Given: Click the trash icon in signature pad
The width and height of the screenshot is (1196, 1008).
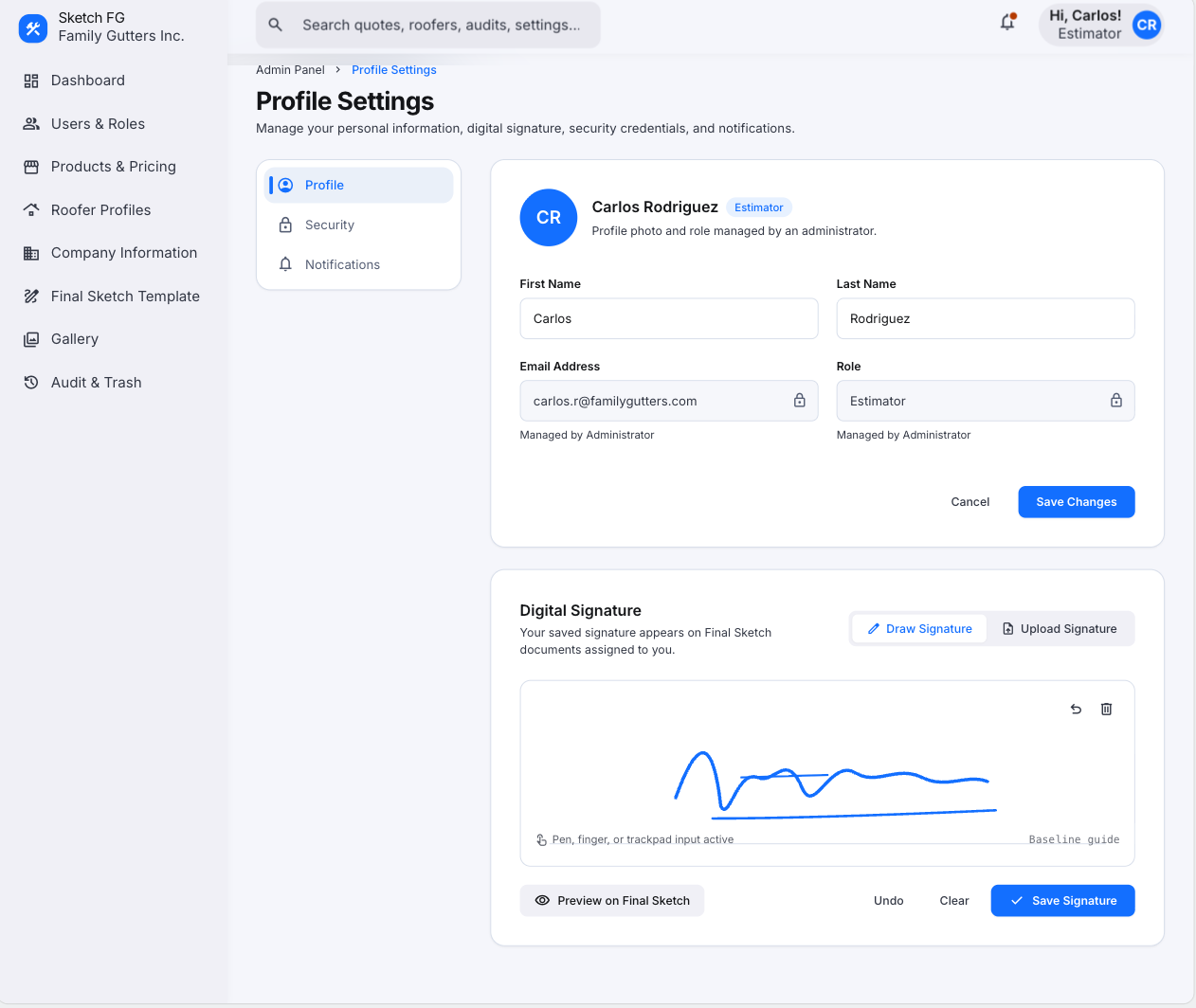Looking at the screenshot, I should (x=1106, y=709).
